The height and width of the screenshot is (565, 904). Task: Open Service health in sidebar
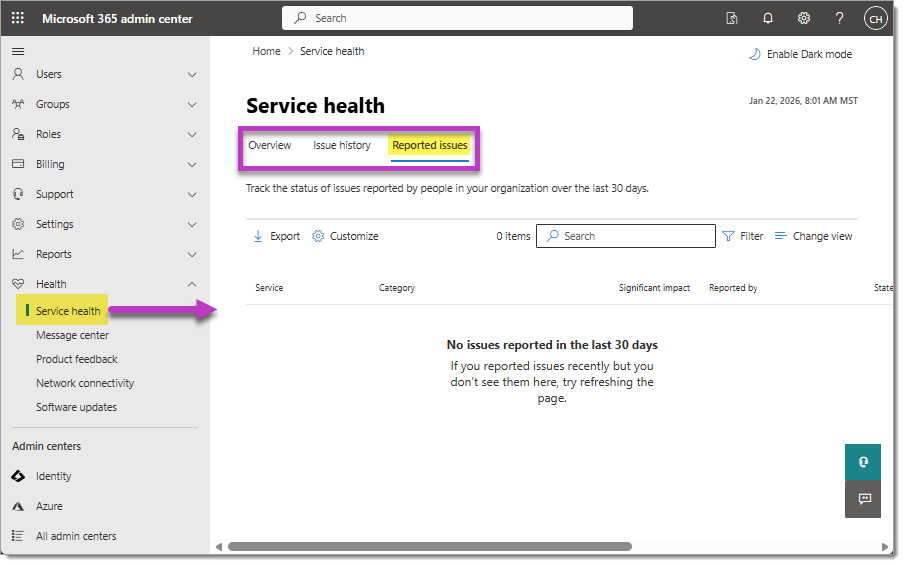[68, 311]
